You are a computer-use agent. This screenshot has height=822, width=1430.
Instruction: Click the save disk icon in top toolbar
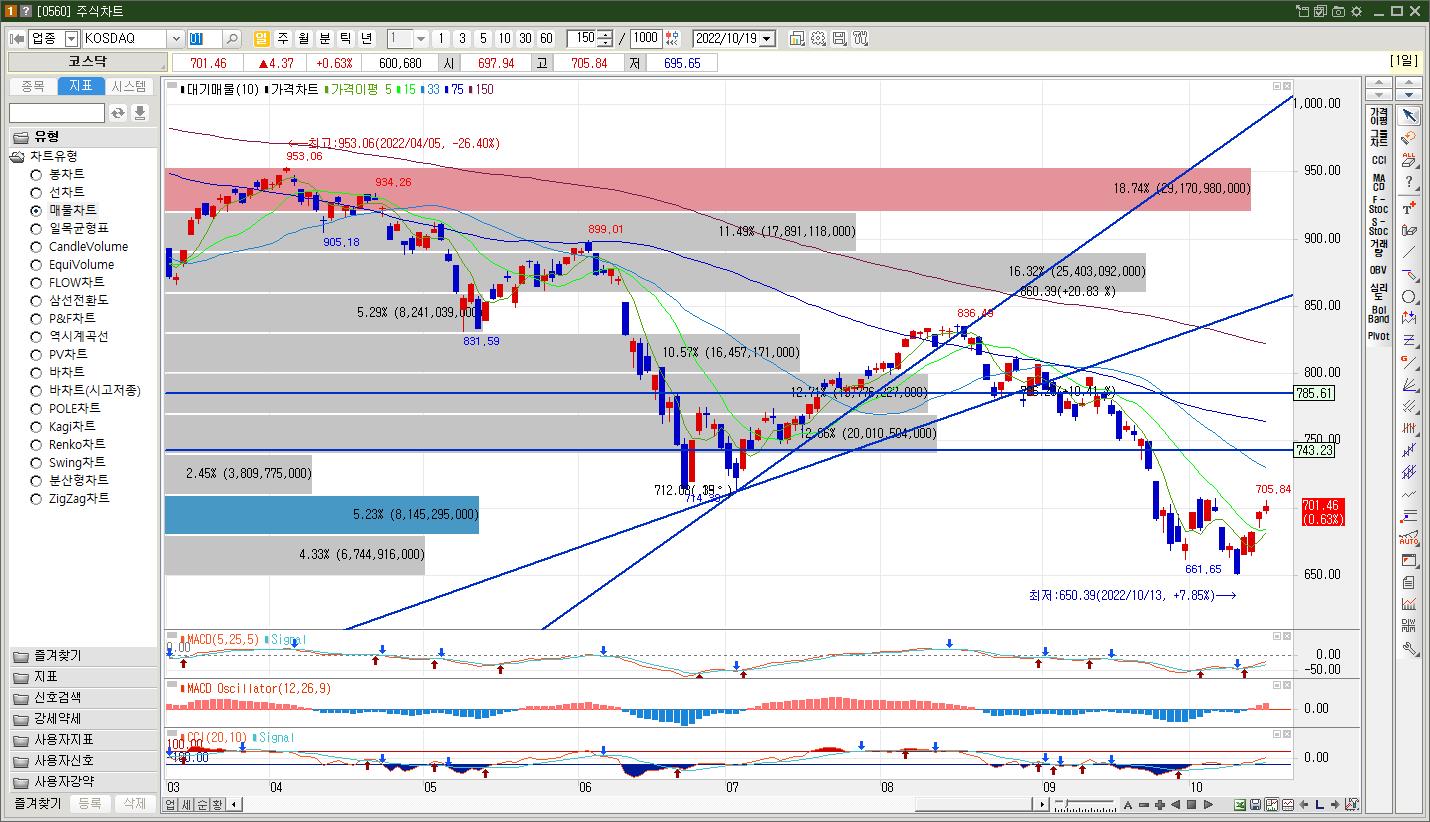[839, 39]
